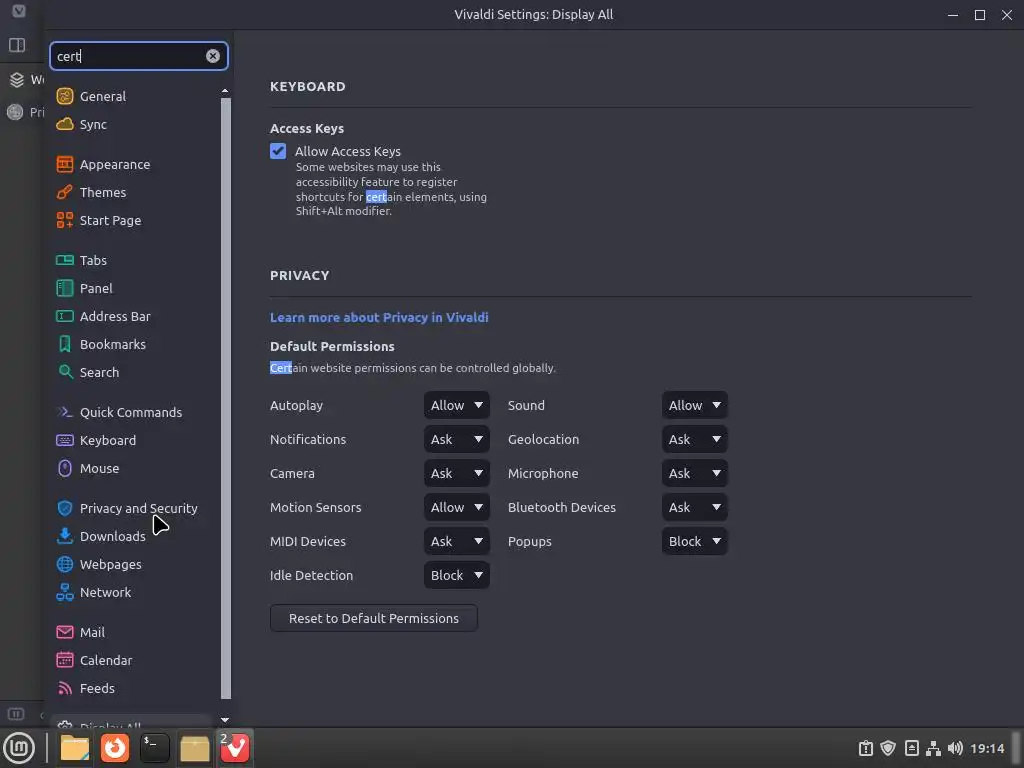
Task: Click the Appearance category icon
Action: pos(65,164)
